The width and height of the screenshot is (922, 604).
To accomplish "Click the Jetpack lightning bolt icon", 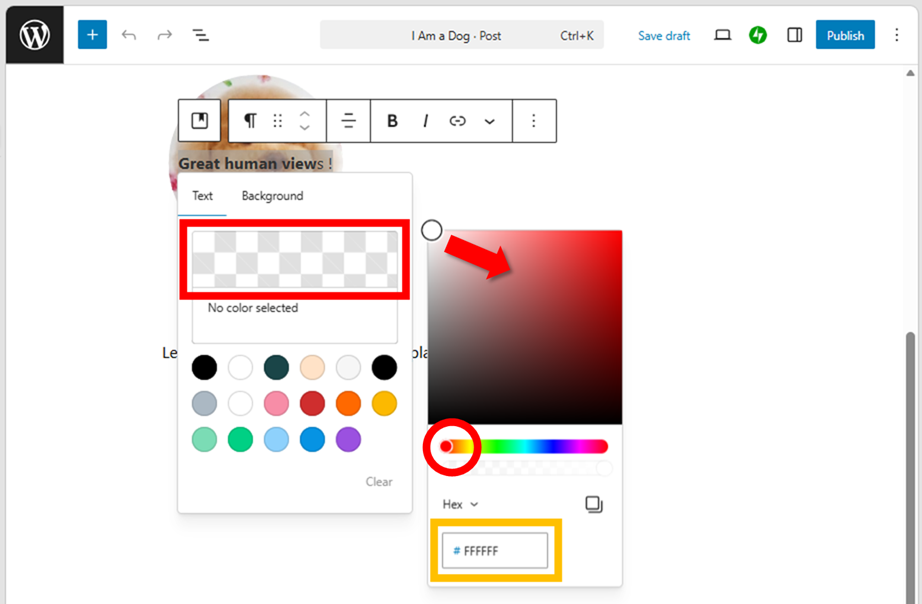I will coord(758,35).
